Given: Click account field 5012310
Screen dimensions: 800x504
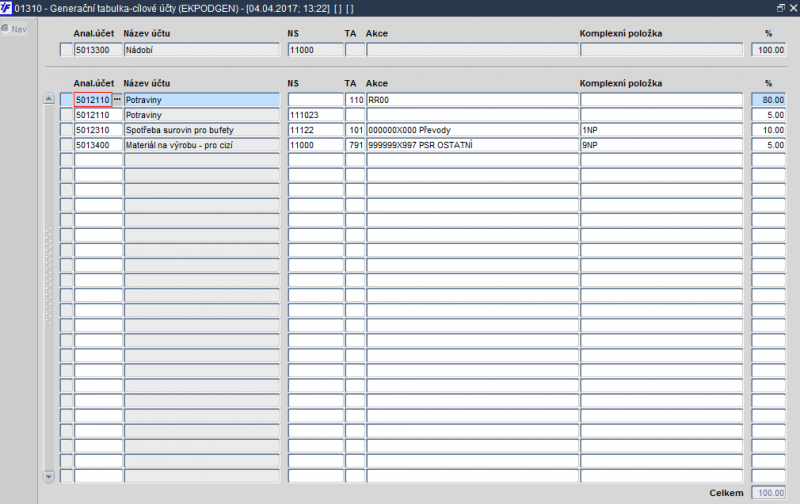Looking at the screenshot, I should point(98,130).
